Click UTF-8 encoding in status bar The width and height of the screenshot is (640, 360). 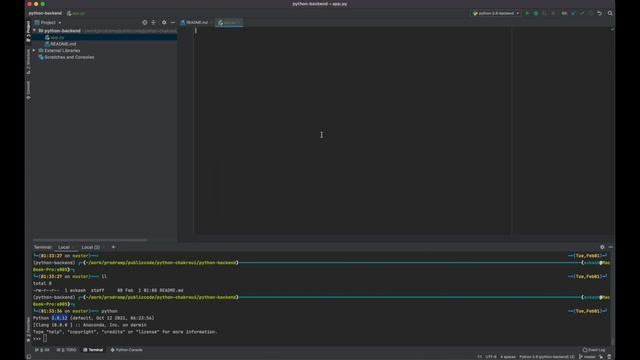[x=491, y=357]
